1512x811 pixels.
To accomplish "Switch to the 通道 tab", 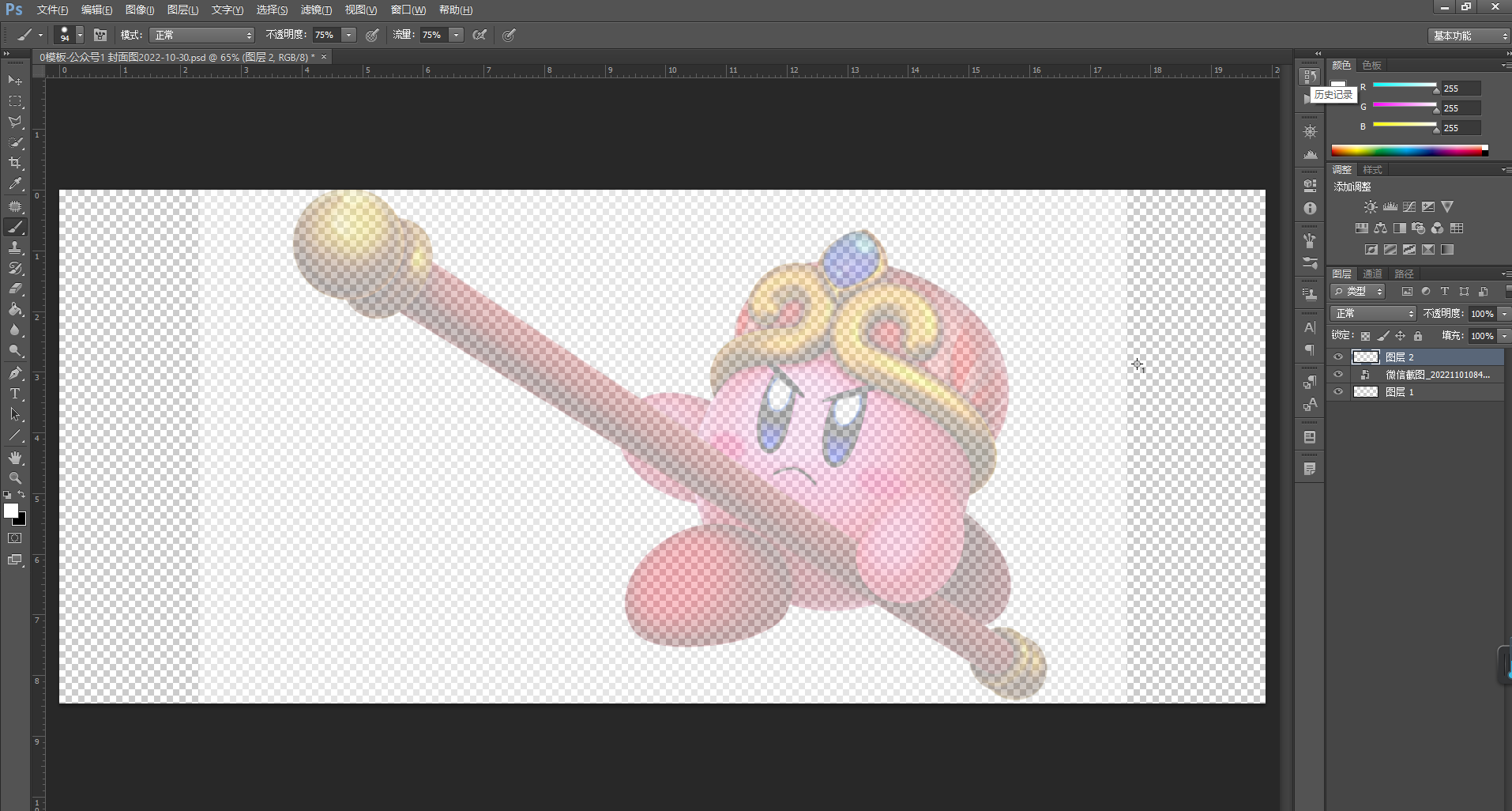I will click(x=1373, y=273).
